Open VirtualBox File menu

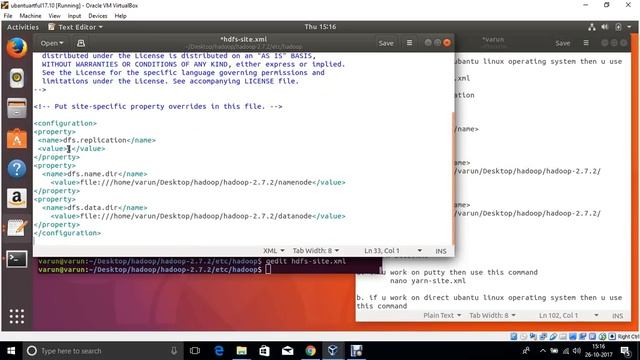pos(8,16)
